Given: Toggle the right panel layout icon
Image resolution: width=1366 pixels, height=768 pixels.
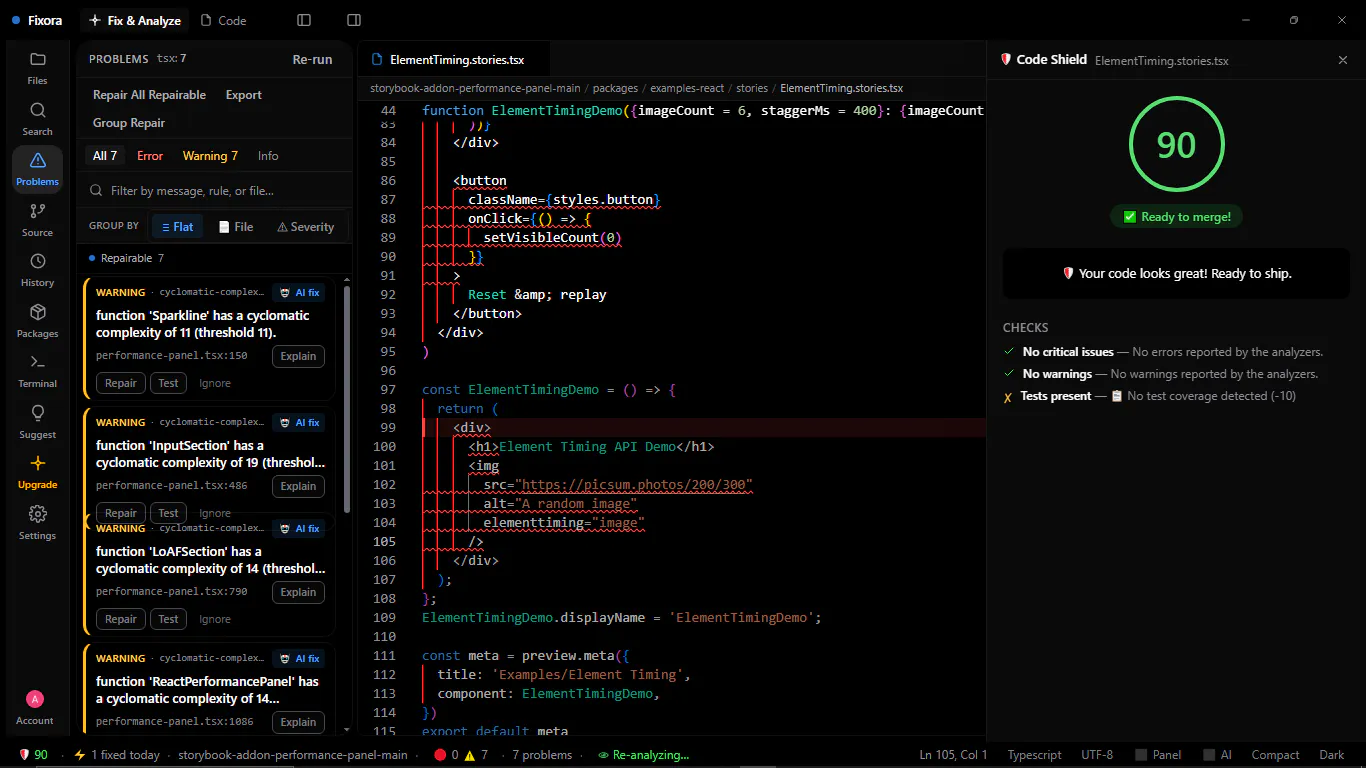Looking at the screenshot, I should click(x=354, y=20).
